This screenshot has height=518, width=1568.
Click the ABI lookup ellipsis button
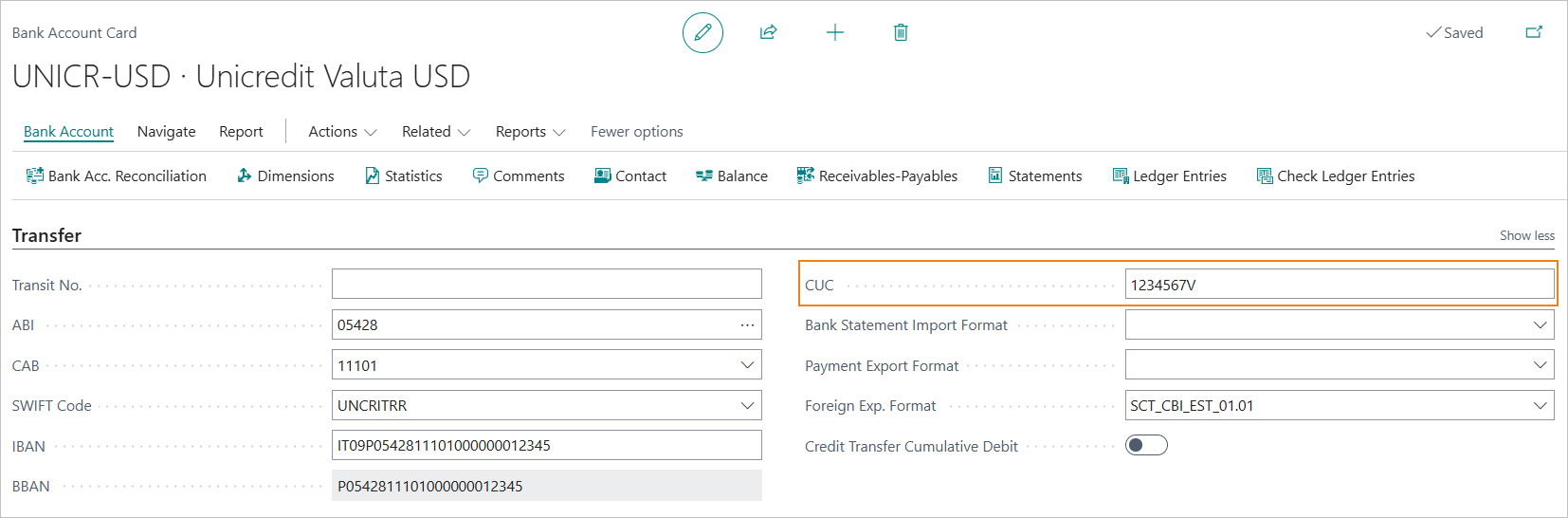(748, 324)
